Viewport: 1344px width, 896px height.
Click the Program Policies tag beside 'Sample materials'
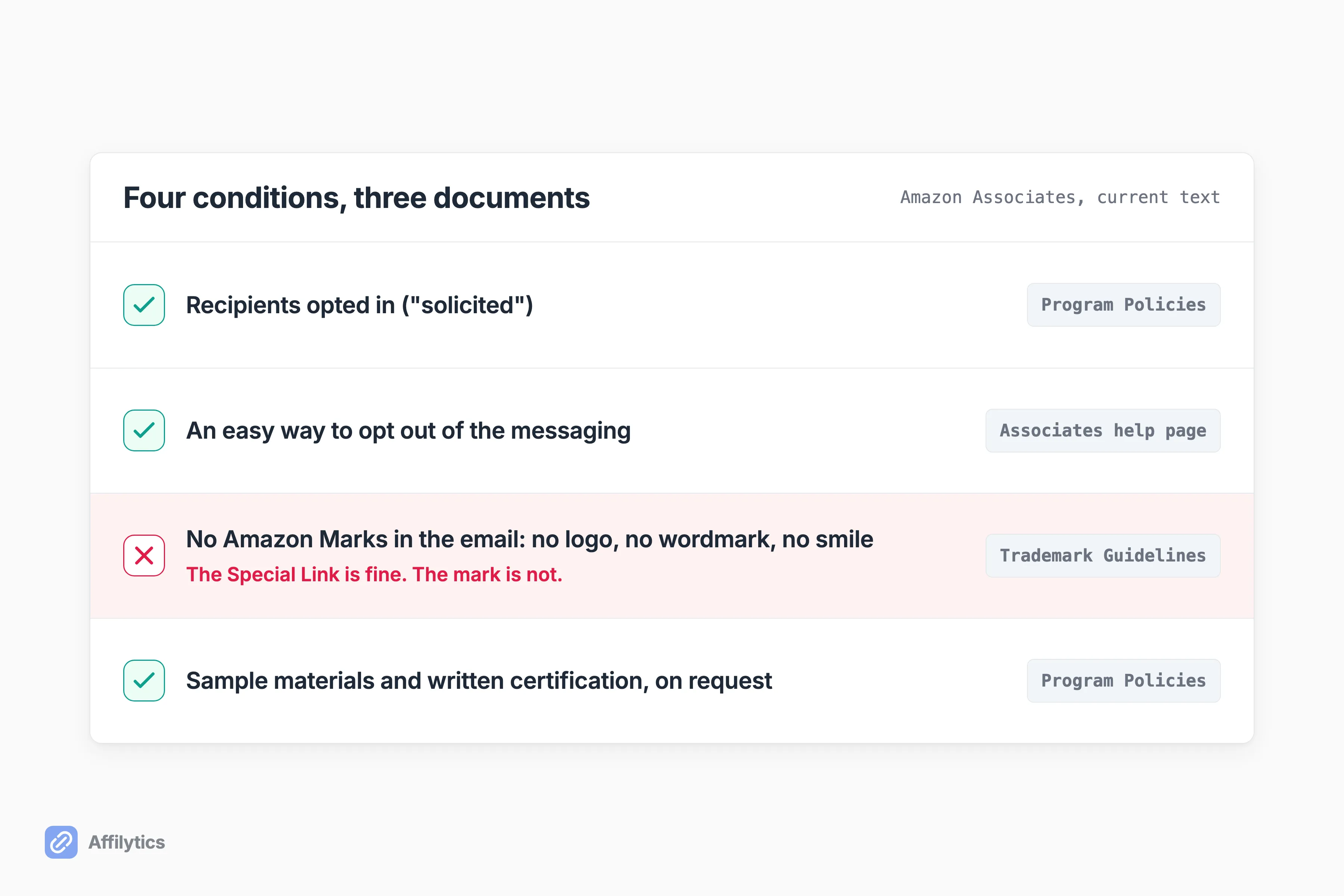tap(1123, 681)
